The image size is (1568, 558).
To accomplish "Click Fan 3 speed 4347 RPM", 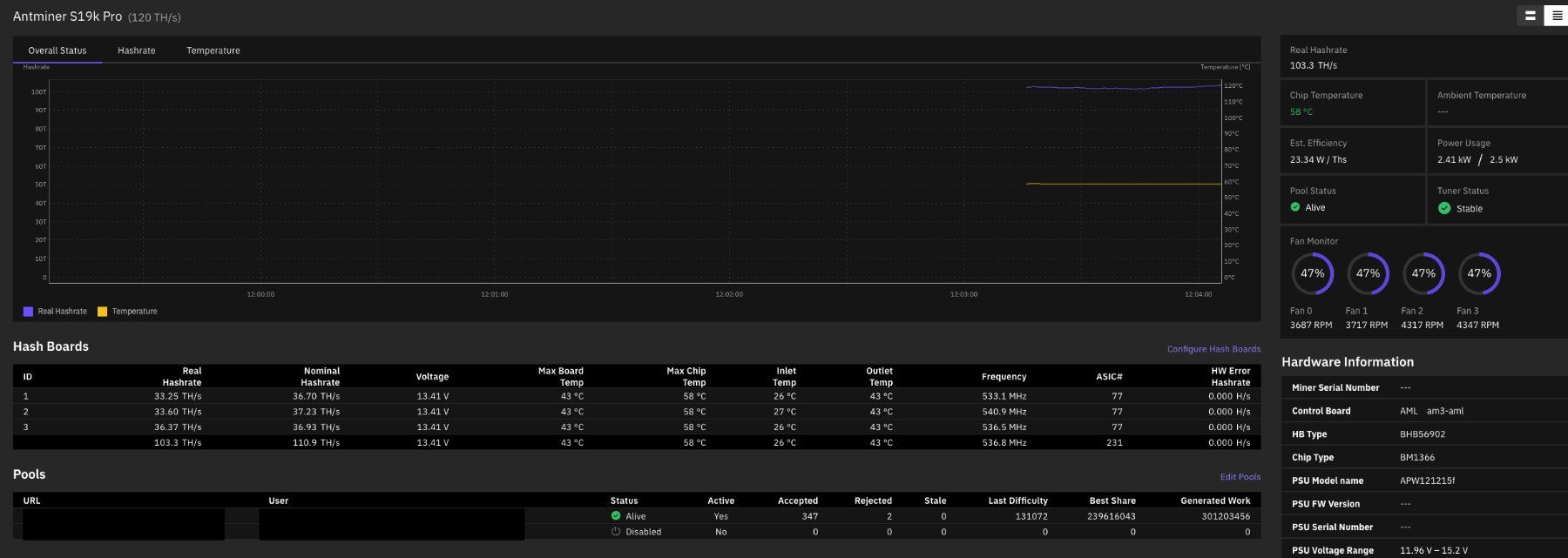I will tap(1477, 326).
